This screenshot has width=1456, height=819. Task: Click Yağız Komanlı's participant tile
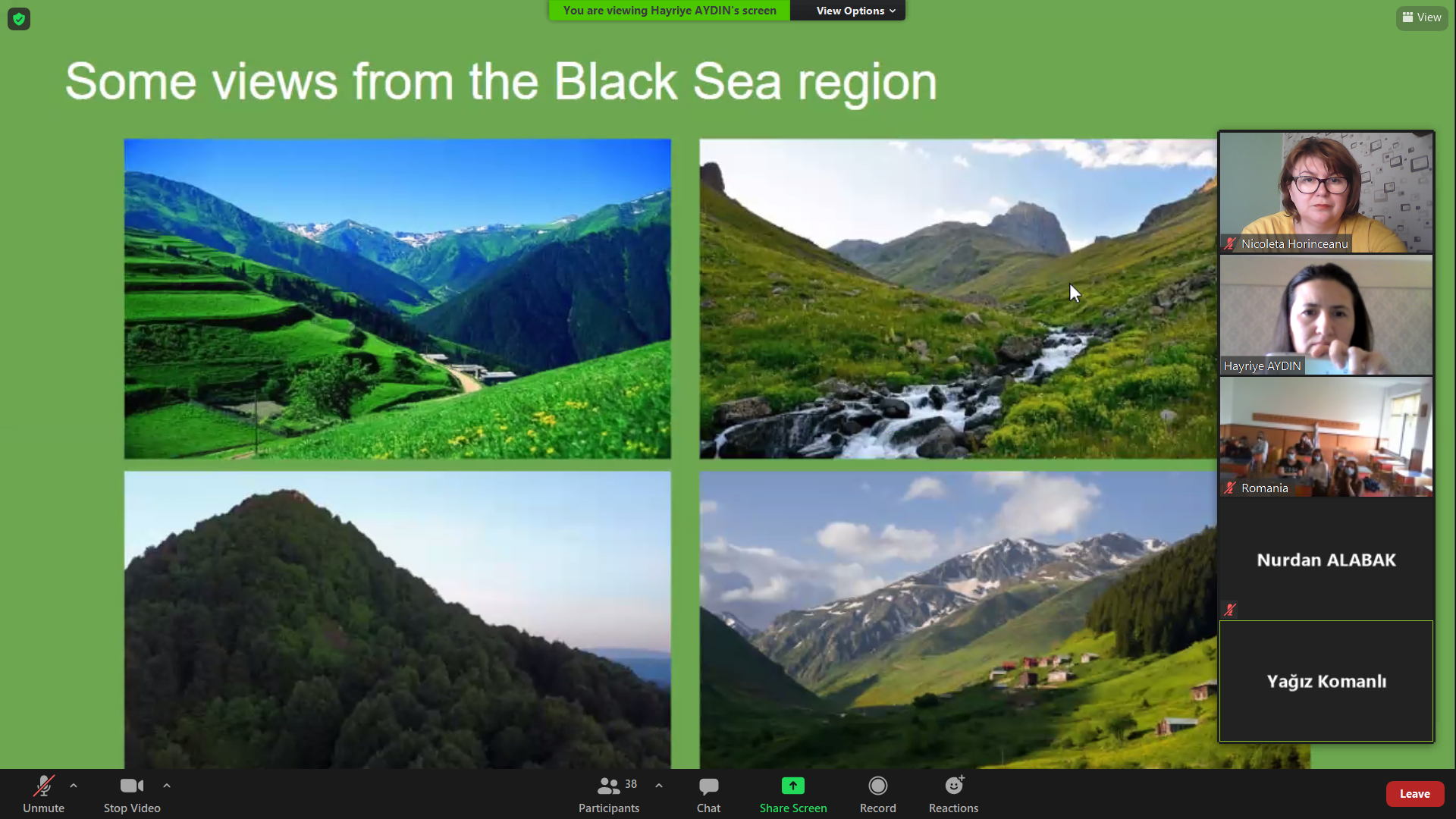[1326, 681]
